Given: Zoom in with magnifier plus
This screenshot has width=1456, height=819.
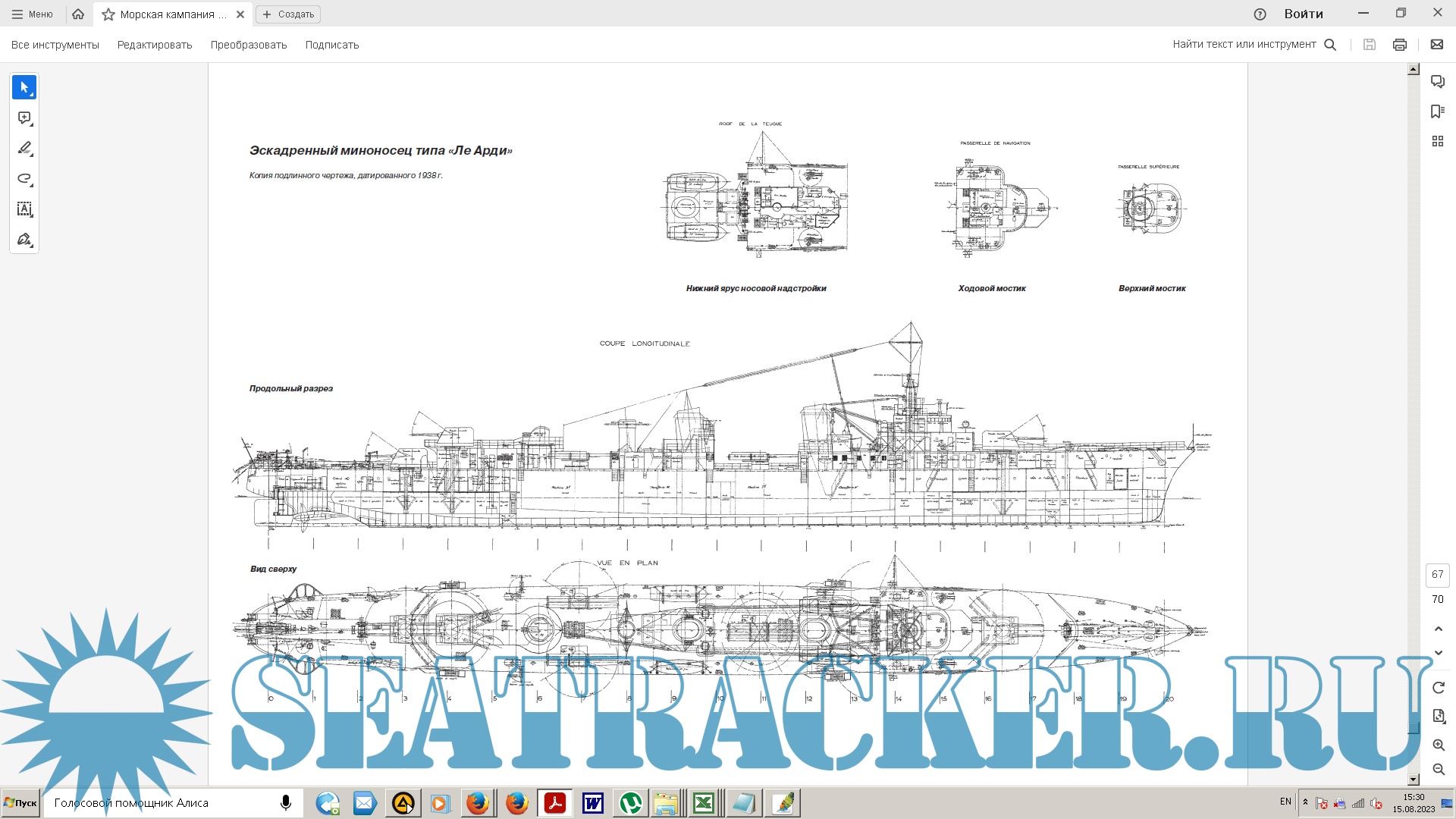Looking at the screenshot, I should tap(1438, 745).
